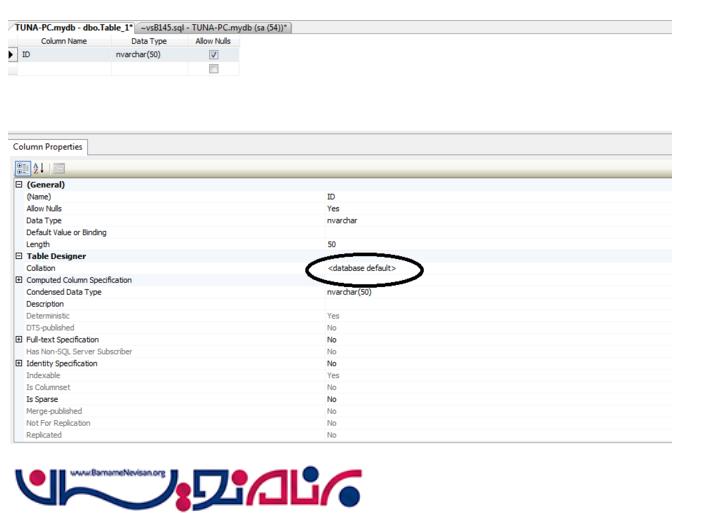The image size is (726, 513).
Task: Select the Length property row
Action: point(38,244)
